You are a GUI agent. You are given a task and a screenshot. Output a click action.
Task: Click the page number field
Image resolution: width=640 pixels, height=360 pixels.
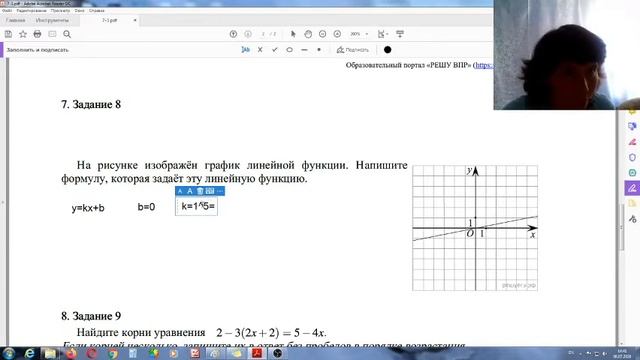click(263, 34)
